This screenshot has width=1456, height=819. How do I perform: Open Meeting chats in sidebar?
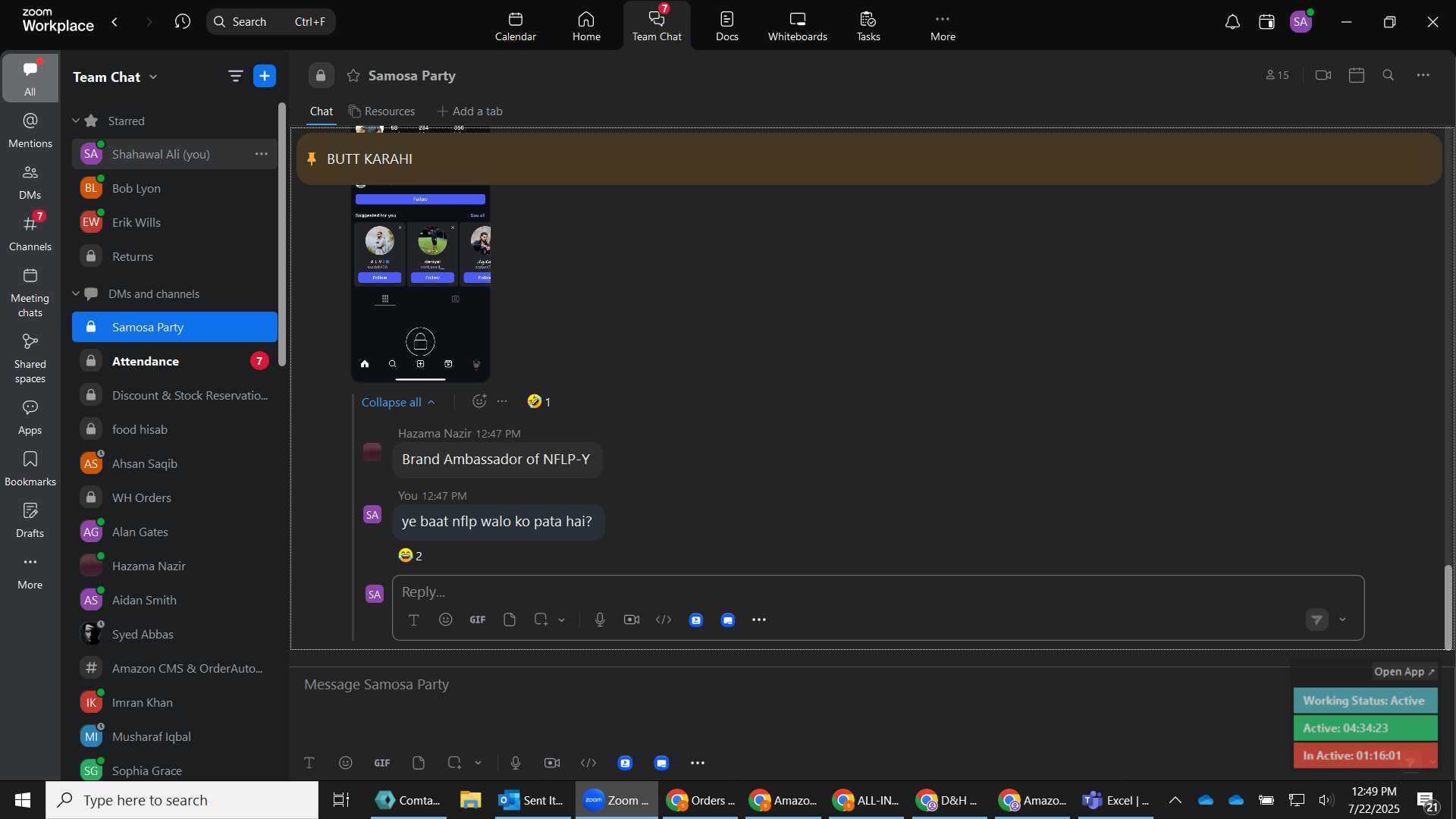pyautogui.click(x=30, y=293)
